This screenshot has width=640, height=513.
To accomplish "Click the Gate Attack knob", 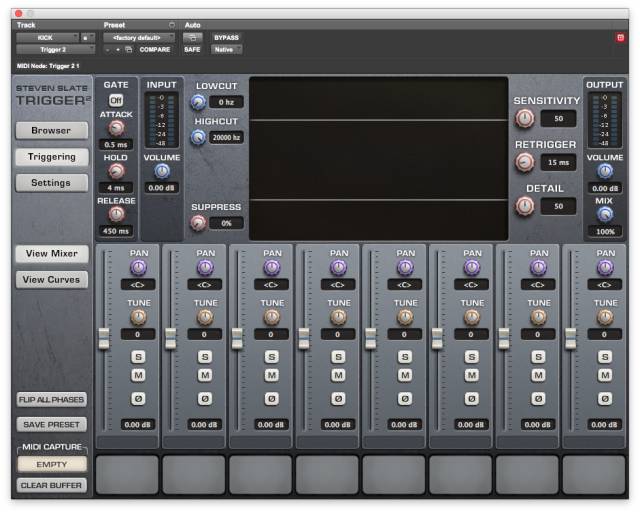I will pos(116,129).
